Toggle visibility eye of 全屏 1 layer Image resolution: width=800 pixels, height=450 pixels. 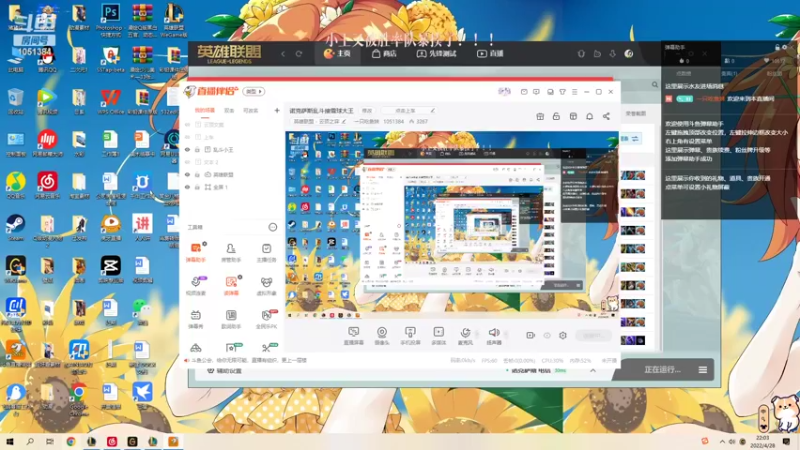(x=187, y=187)
